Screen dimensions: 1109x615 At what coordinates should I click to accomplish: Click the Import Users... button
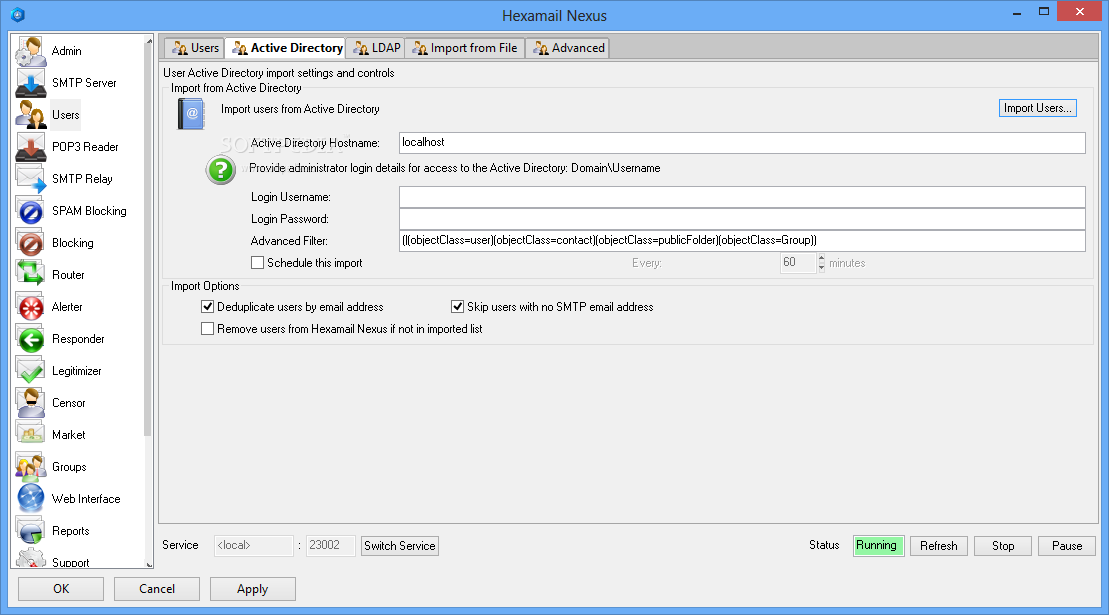pyautogui.click(x=1038, y=108)
